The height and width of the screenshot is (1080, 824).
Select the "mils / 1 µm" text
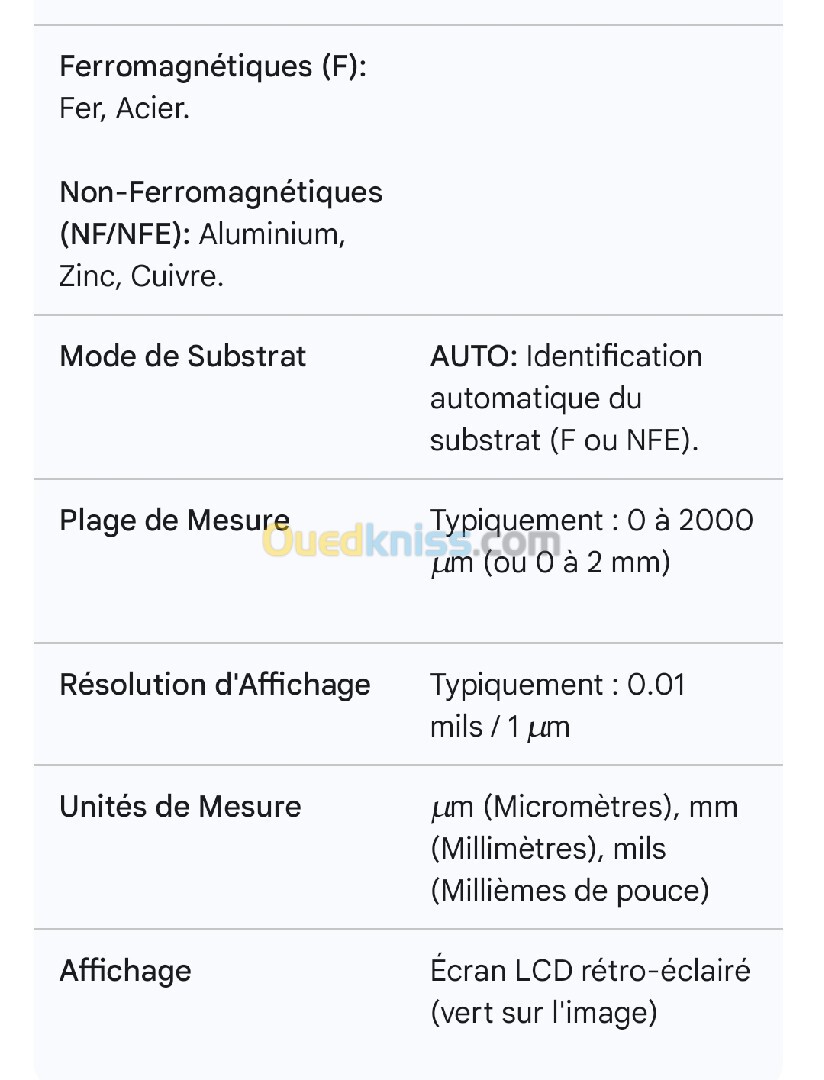click(x=500, y=727)
